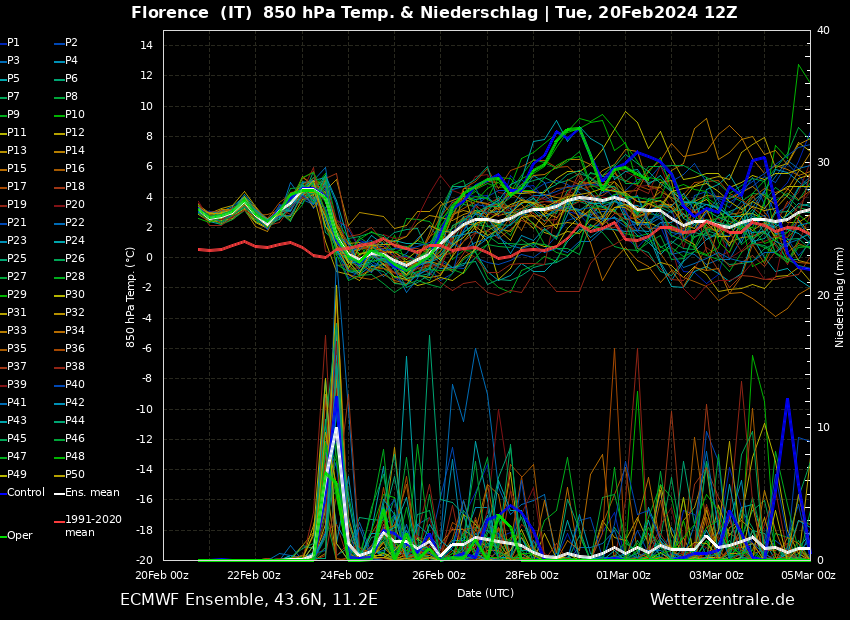Click the P42 legend entry
The width and height of the screenshot is (850, 620).
(x=69, y=402)
